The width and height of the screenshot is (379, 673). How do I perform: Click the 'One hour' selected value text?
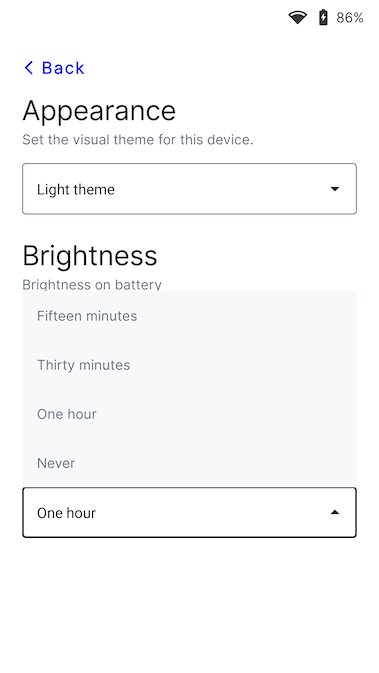pyautogui.click(x=66, y=513)
